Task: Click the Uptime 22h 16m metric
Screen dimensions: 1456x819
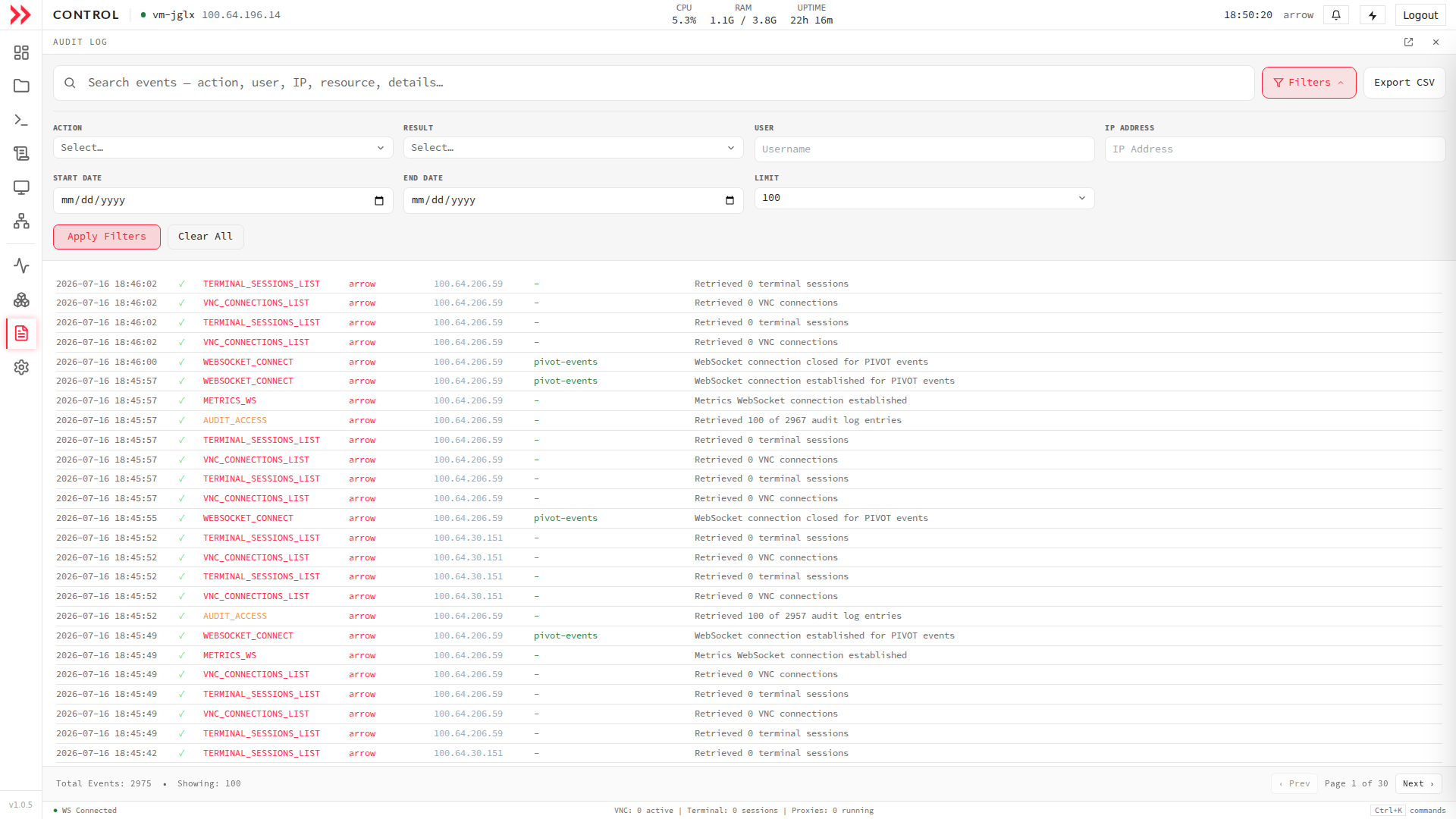Action: click(811, 14)
